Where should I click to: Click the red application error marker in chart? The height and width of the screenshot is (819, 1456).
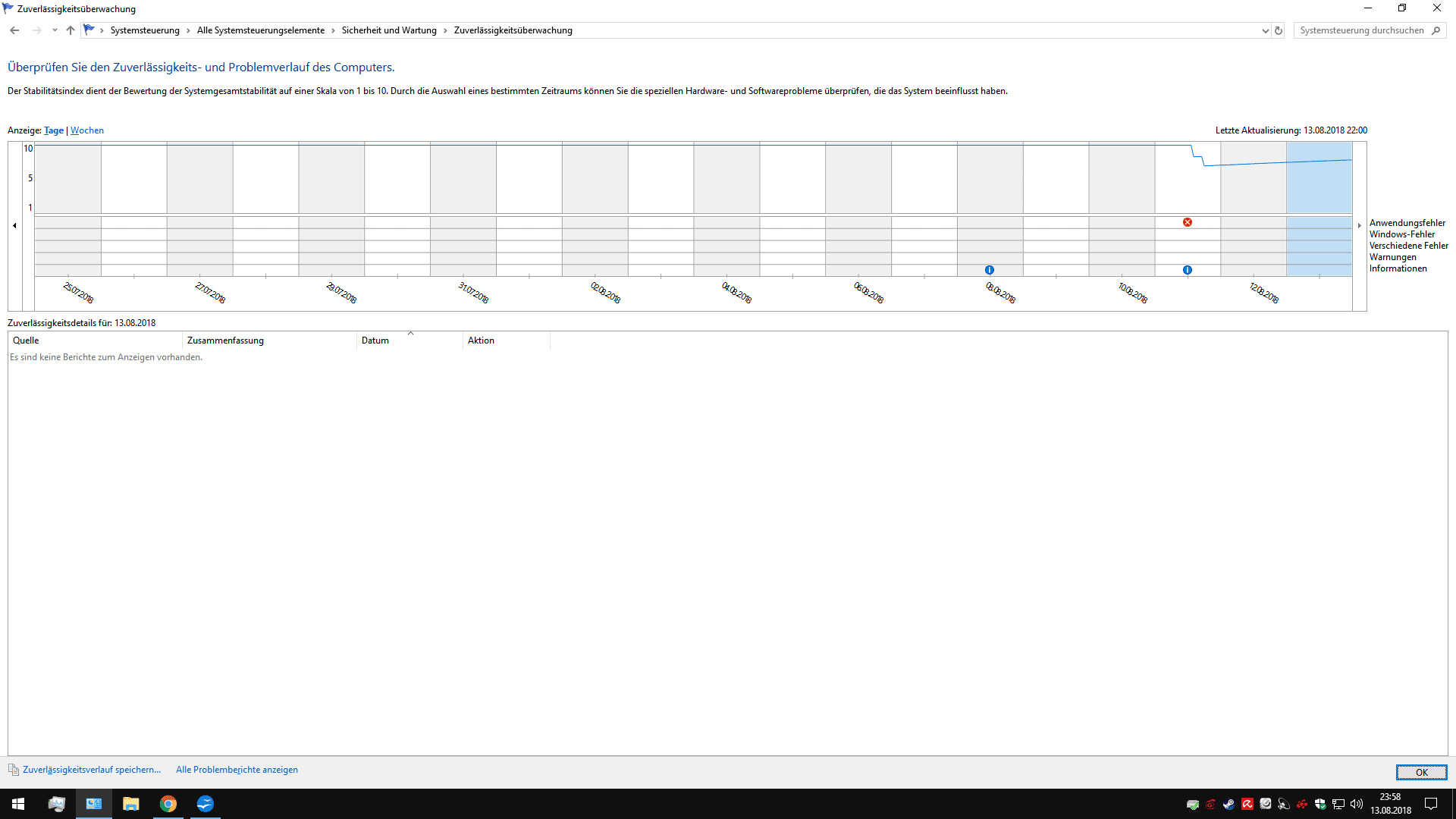pos(1188,222)
